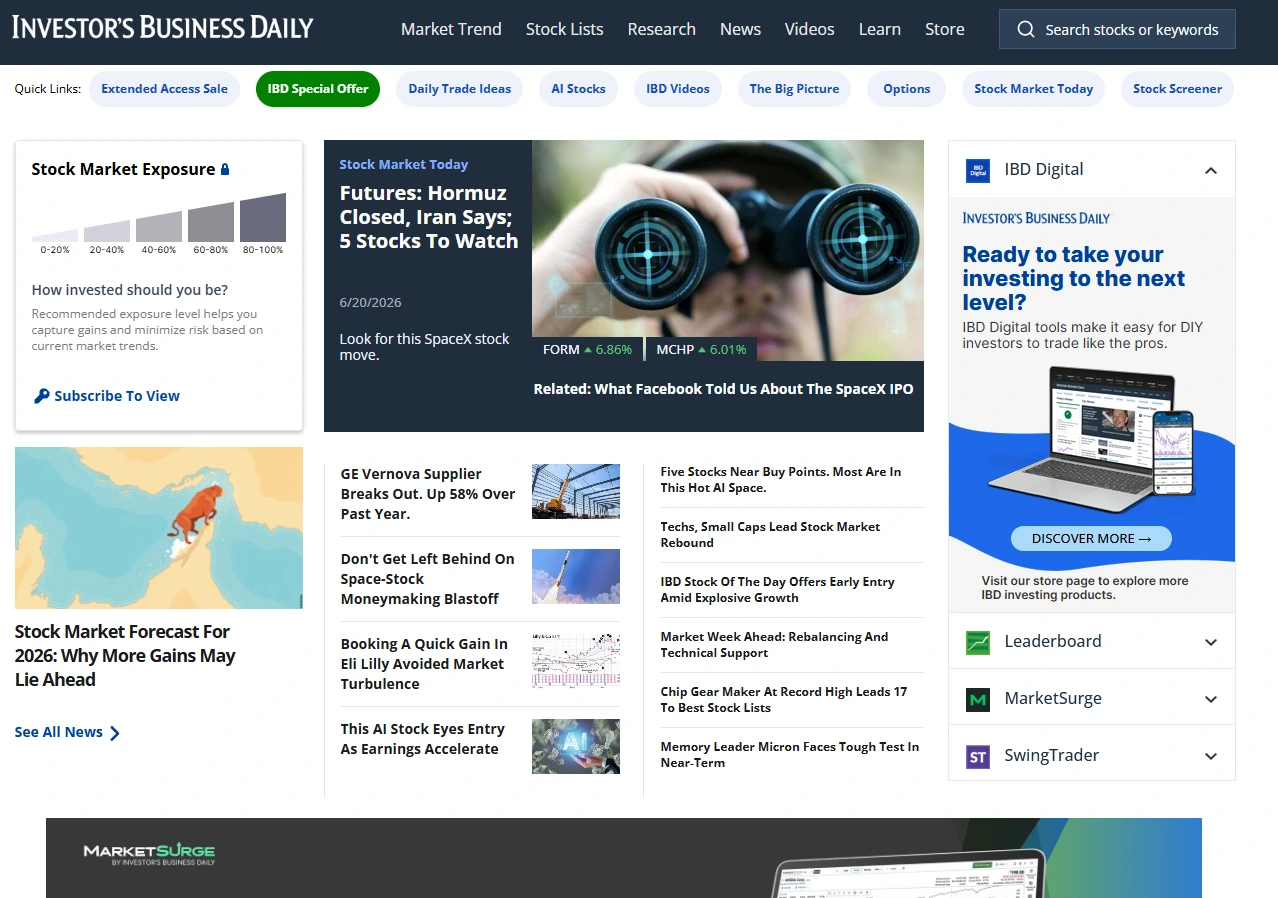Select the 80-100% exposure bar

[263, 218]
